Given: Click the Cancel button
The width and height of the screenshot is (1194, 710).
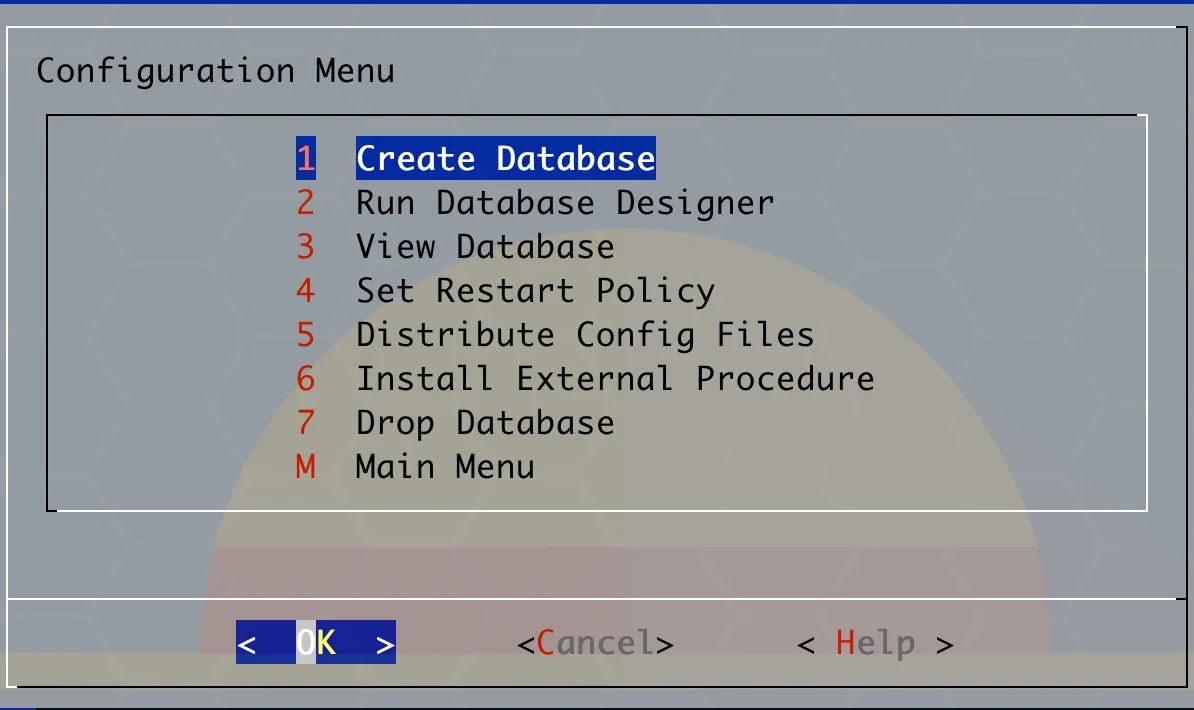Looking at the screenshot, I should (x=595, y=643).
